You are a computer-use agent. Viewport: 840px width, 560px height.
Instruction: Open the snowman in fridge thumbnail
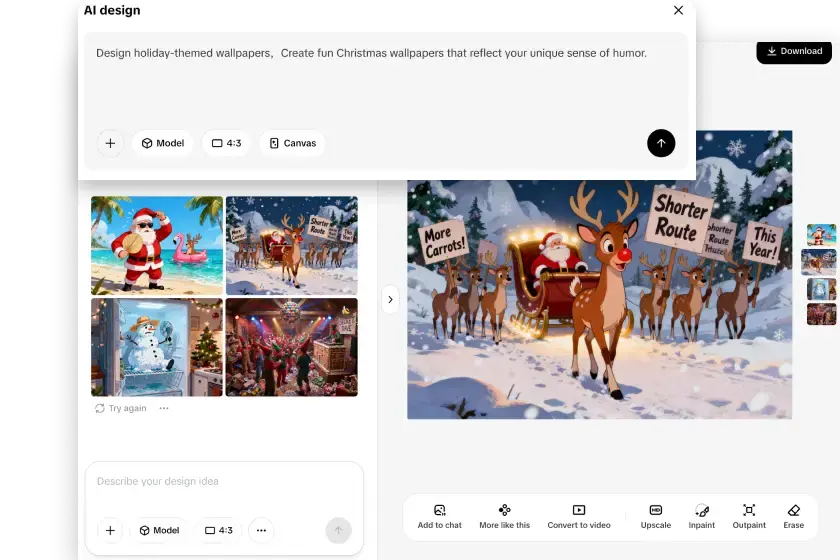click(157, 347)
